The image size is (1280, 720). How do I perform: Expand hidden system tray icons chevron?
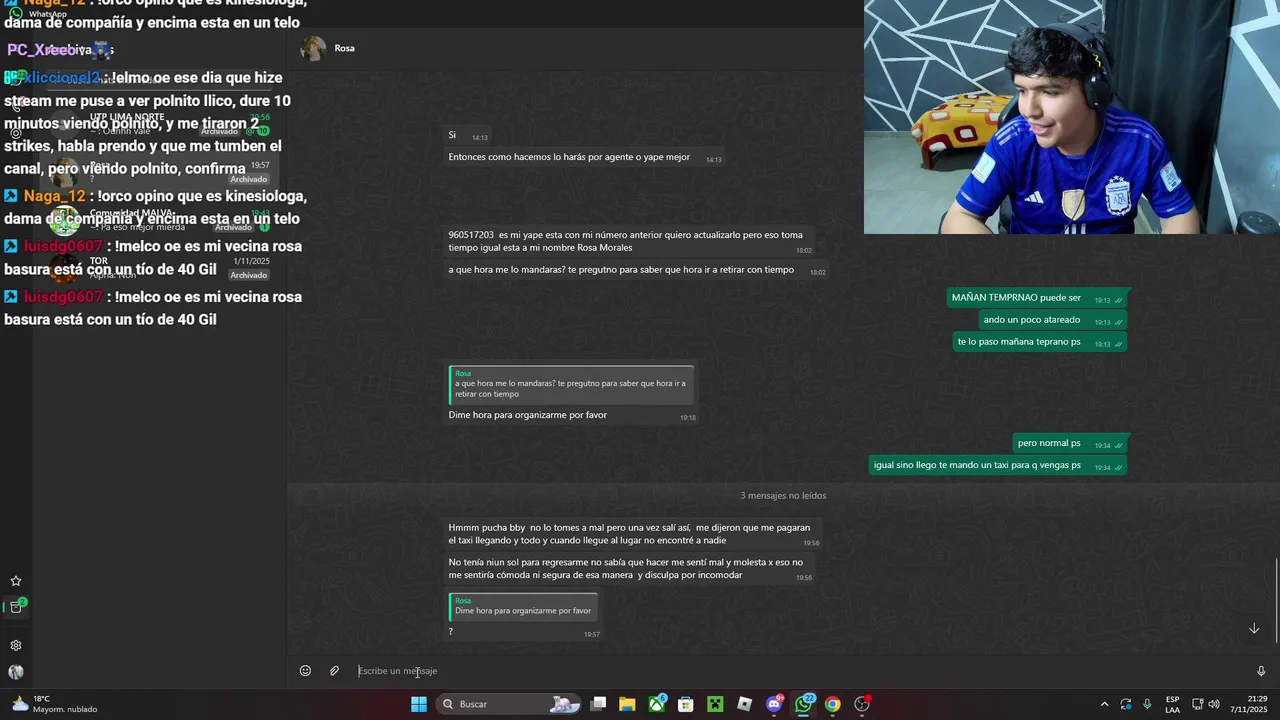[x=1104, y=704]
